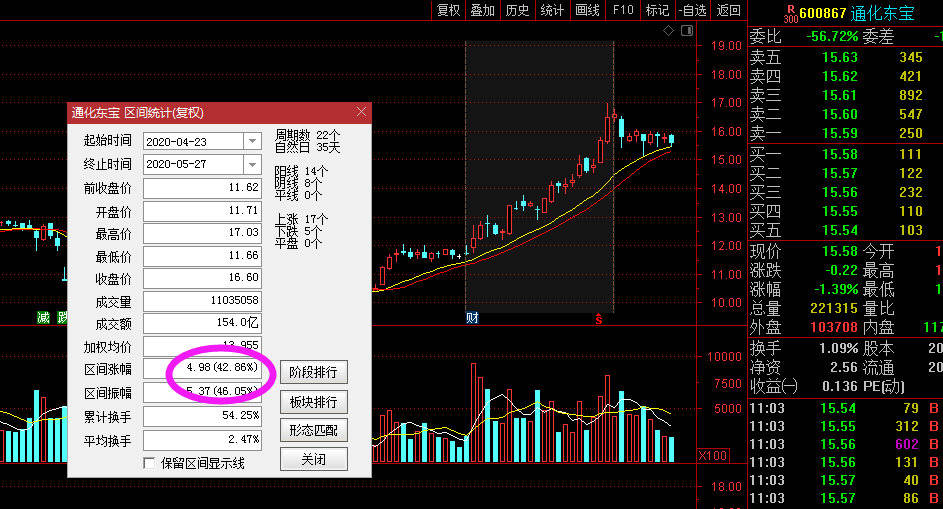Close the 区间统计 dialog with the X

click(x=361, y=112)
